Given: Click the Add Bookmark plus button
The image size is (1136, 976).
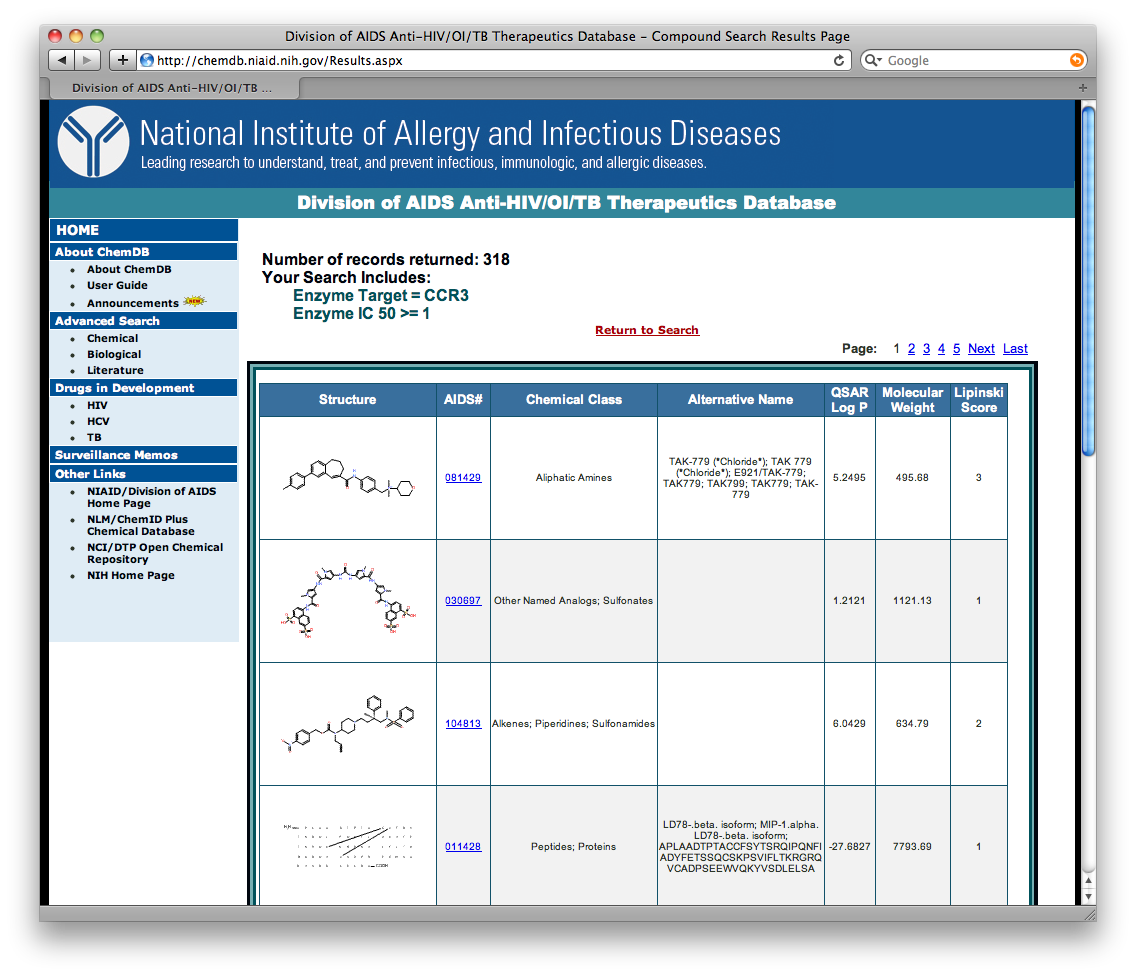Looking at the screenshot, I should coord(122,60).
